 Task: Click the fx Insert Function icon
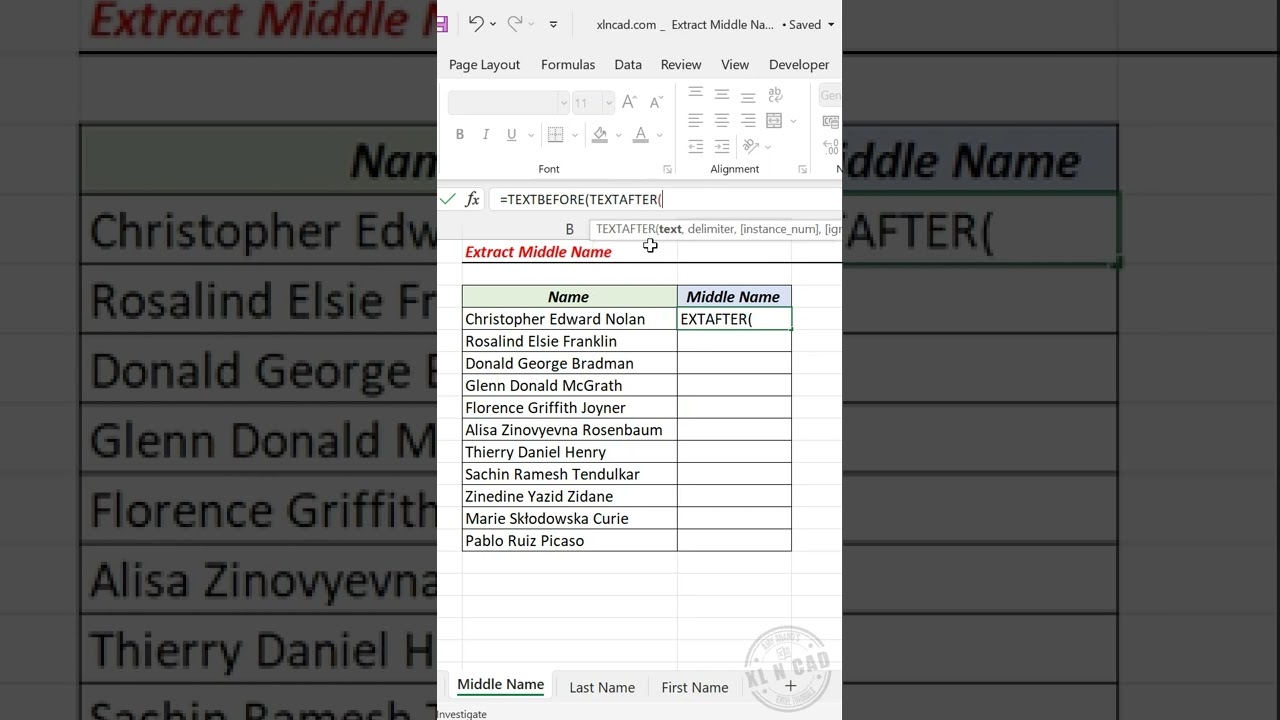(x=472, y=199)
